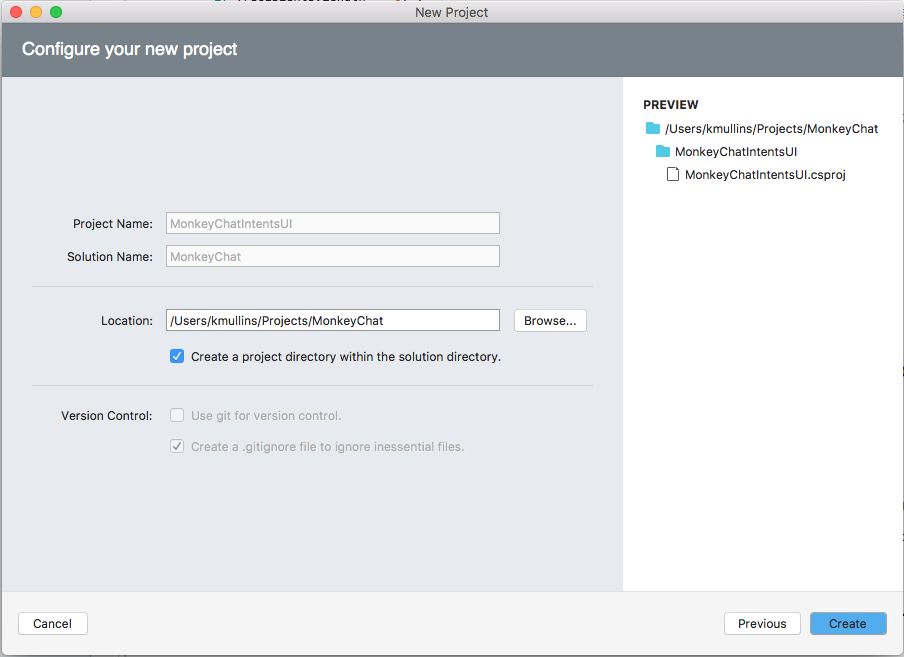The height and width of the screenshot is (657, 904).
Task: Select the /Users/kmullins/Projects/MonkeyChat entry in Preview
Action: [772, 128]
